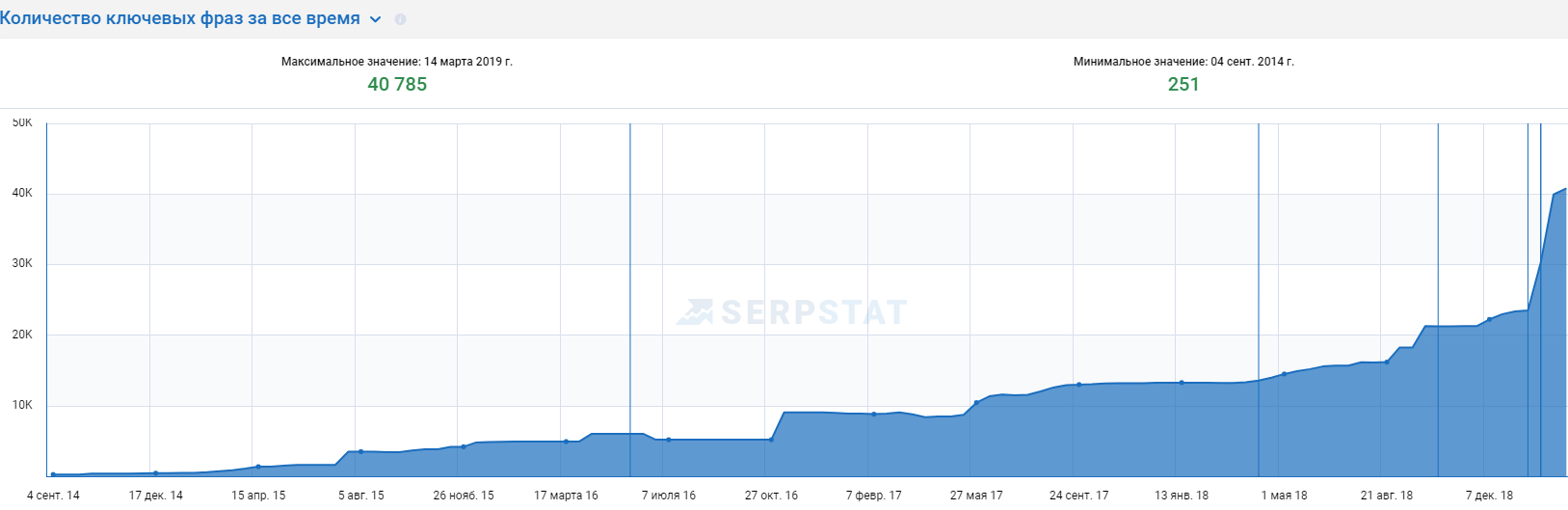Screen dimensions: 1568x510
Task: Click the x-axis label '7 июля 16'
Action: 669,496
